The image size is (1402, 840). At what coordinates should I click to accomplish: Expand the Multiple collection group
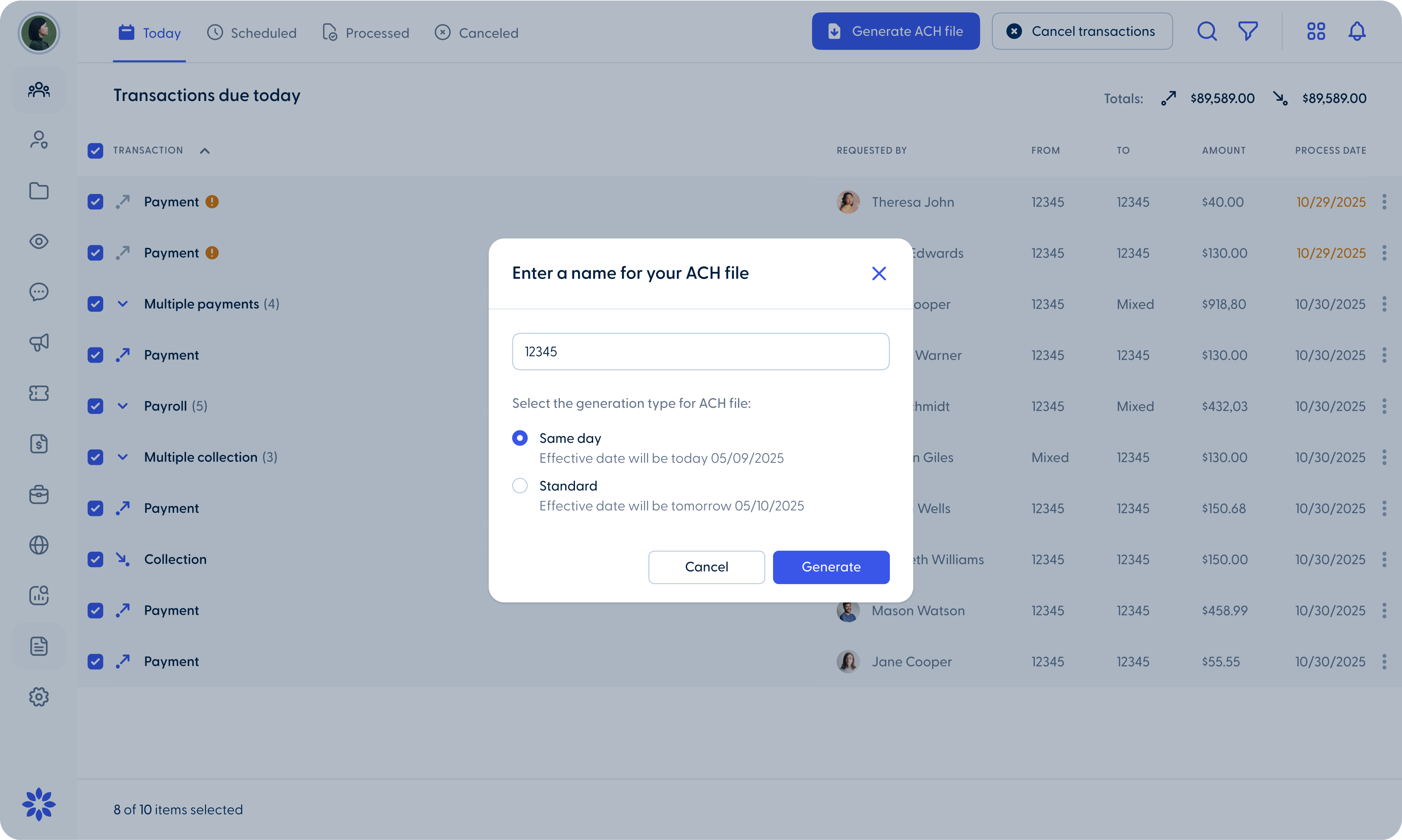pyautogui.click(x=123, y=457)
